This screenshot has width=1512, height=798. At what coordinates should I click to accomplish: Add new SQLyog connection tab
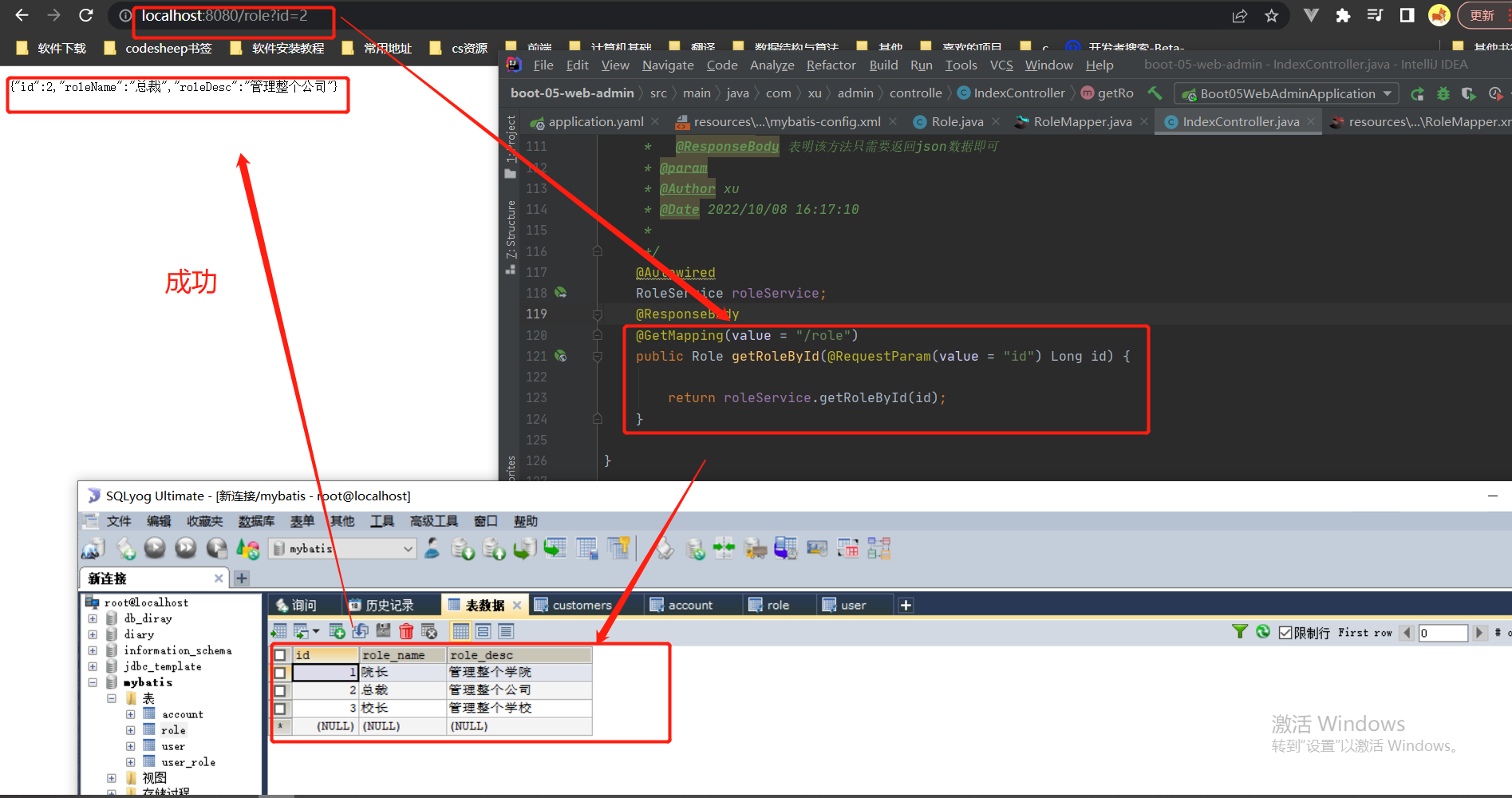pyautogui.click(x=242, y=578)
